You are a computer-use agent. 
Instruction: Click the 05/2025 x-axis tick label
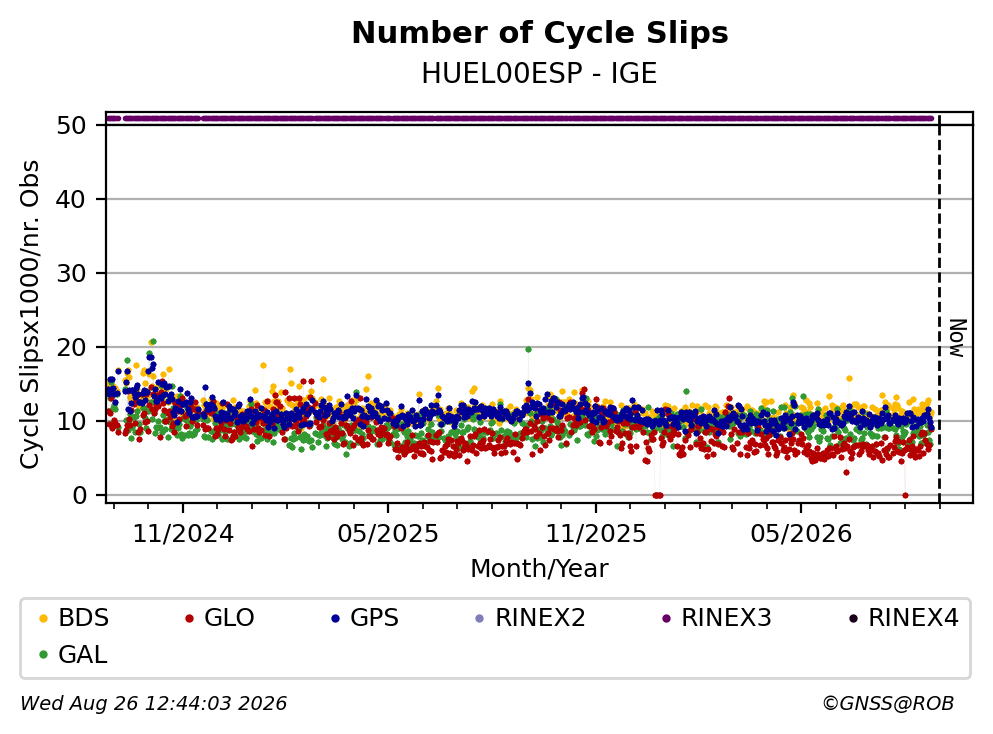click(x=388, y=534)
